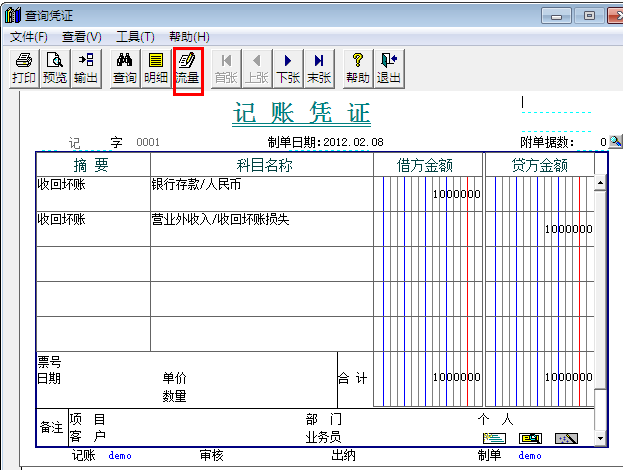623x470 pixels.
Task: Minimize the 查询凭证 window
Action: pos(556,16)
